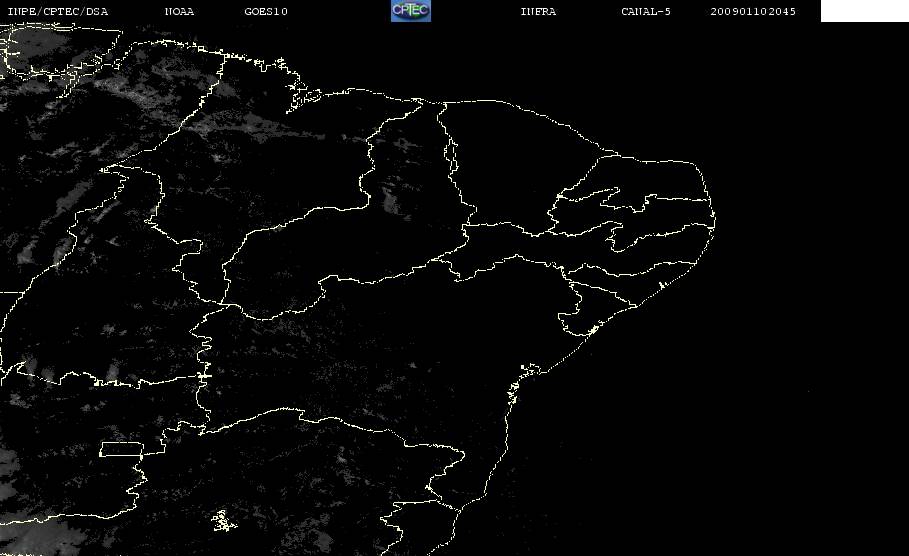Click the CPTEC logo in header

[x=410, y=11]
